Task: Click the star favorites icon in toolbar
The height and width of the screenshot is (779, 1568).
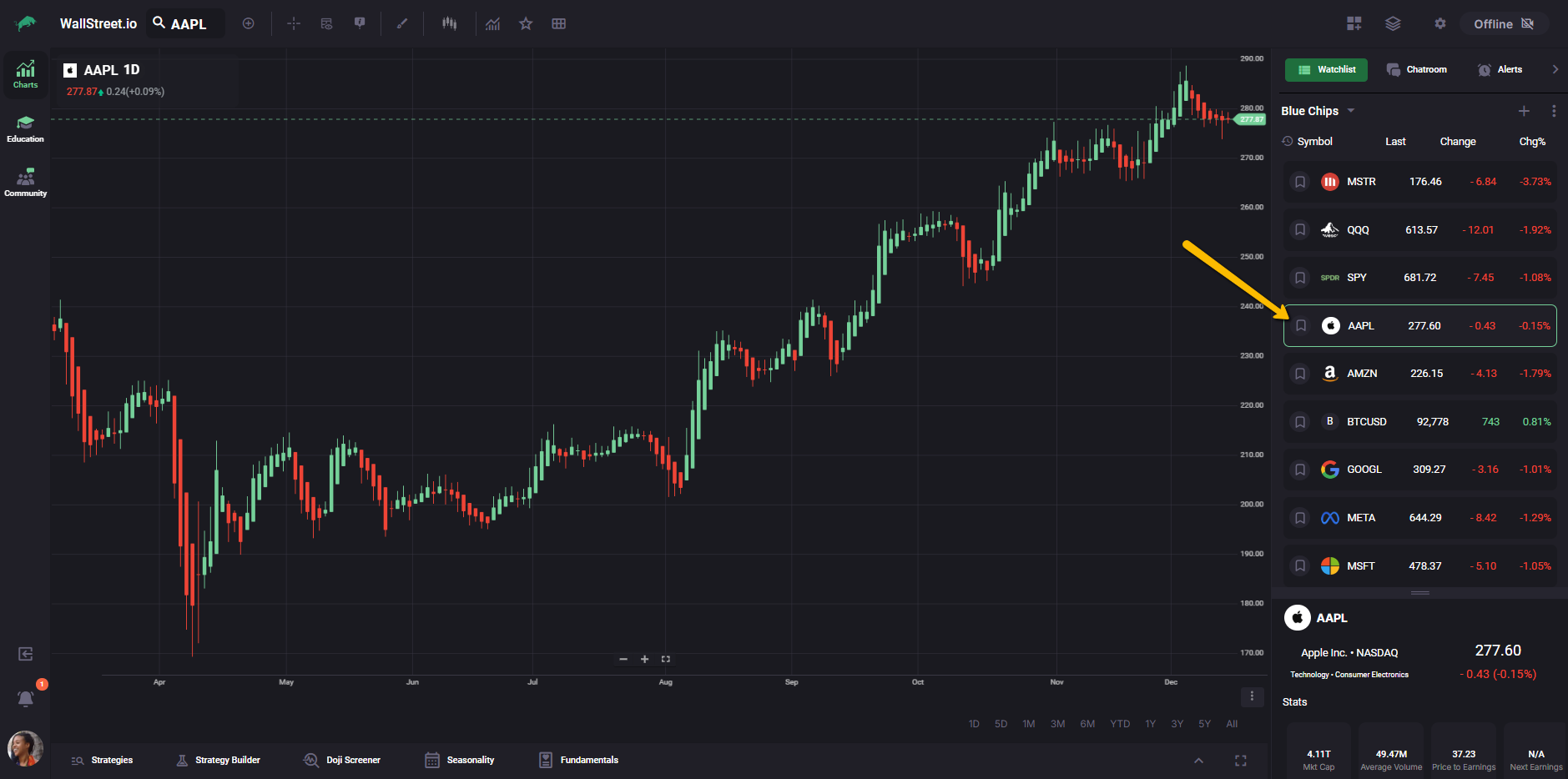Action: click(526, 23)
